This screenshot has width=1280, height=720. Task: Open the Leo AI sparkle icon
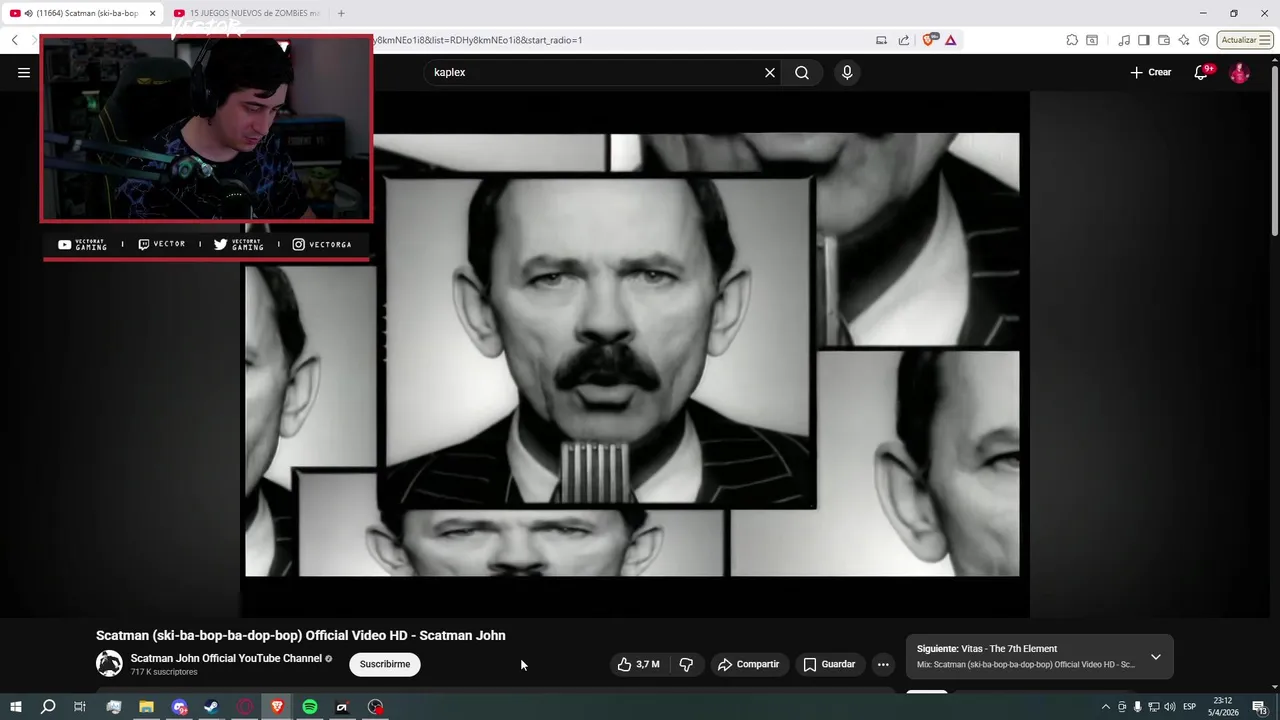pos(1184,40)
